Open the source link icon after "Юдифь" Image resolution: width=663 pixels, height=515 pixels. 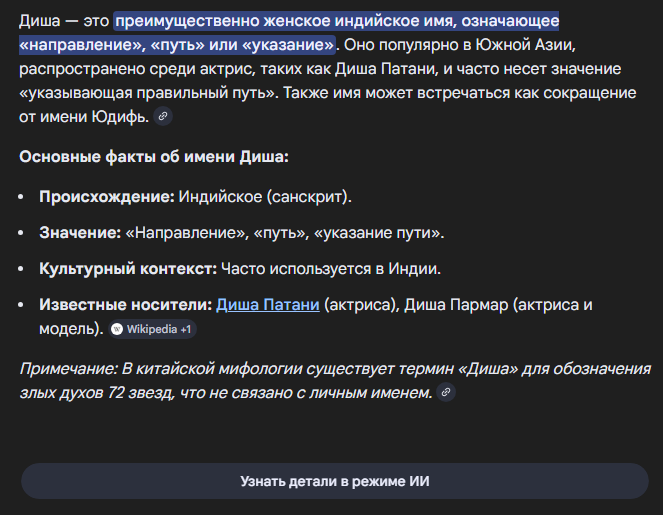163,116
